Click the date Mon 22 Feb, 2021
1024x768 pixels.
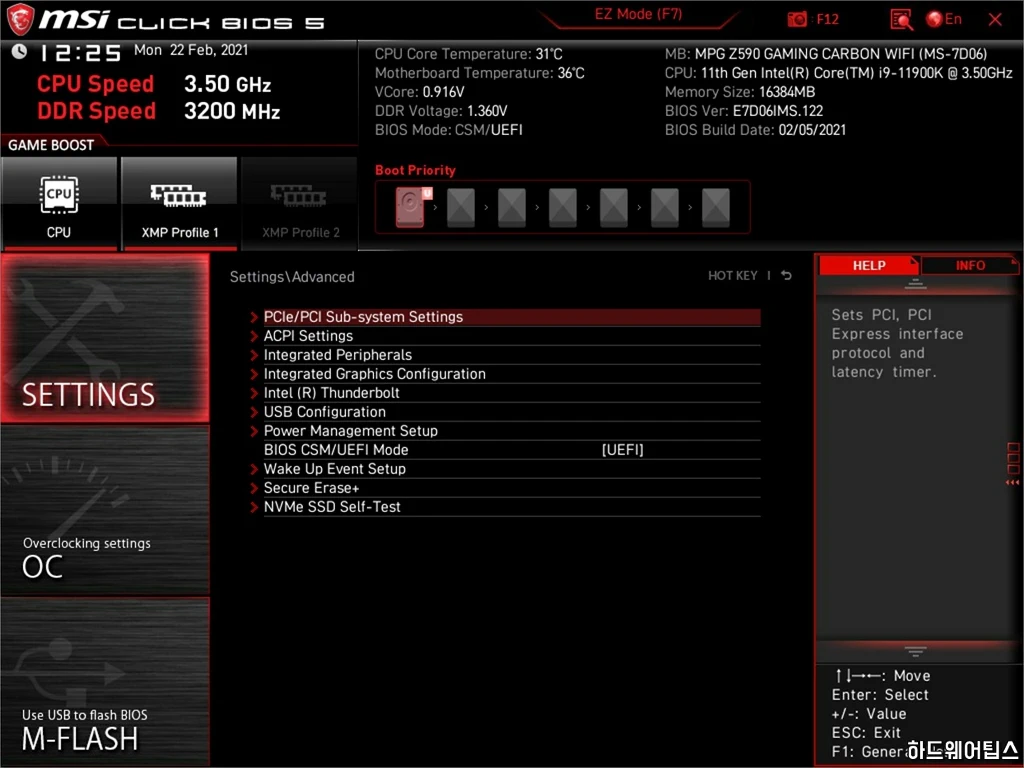191,50
